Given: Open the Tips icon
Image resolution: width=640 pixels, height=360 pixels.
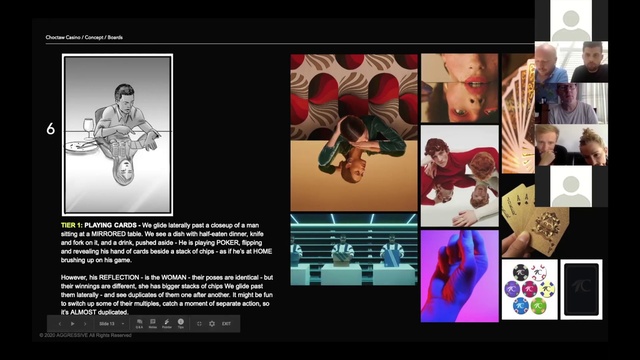Looking at the screenshot, I should pyautogui.click(x=181, y=324).
